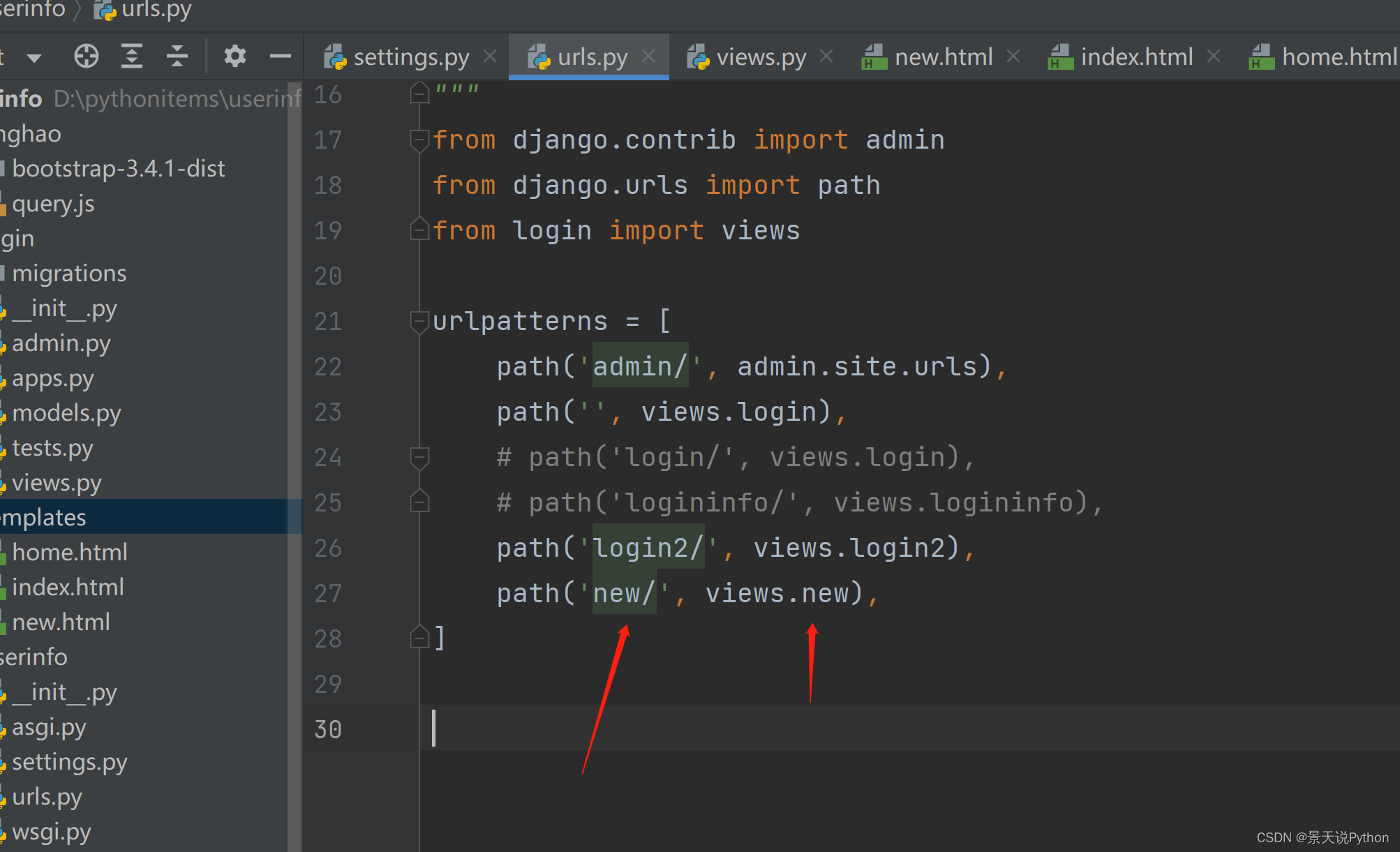Viewport: 1400px width, 852px height.
Task: Select query.js file in project tree
Action: click(x=53, y=203)
